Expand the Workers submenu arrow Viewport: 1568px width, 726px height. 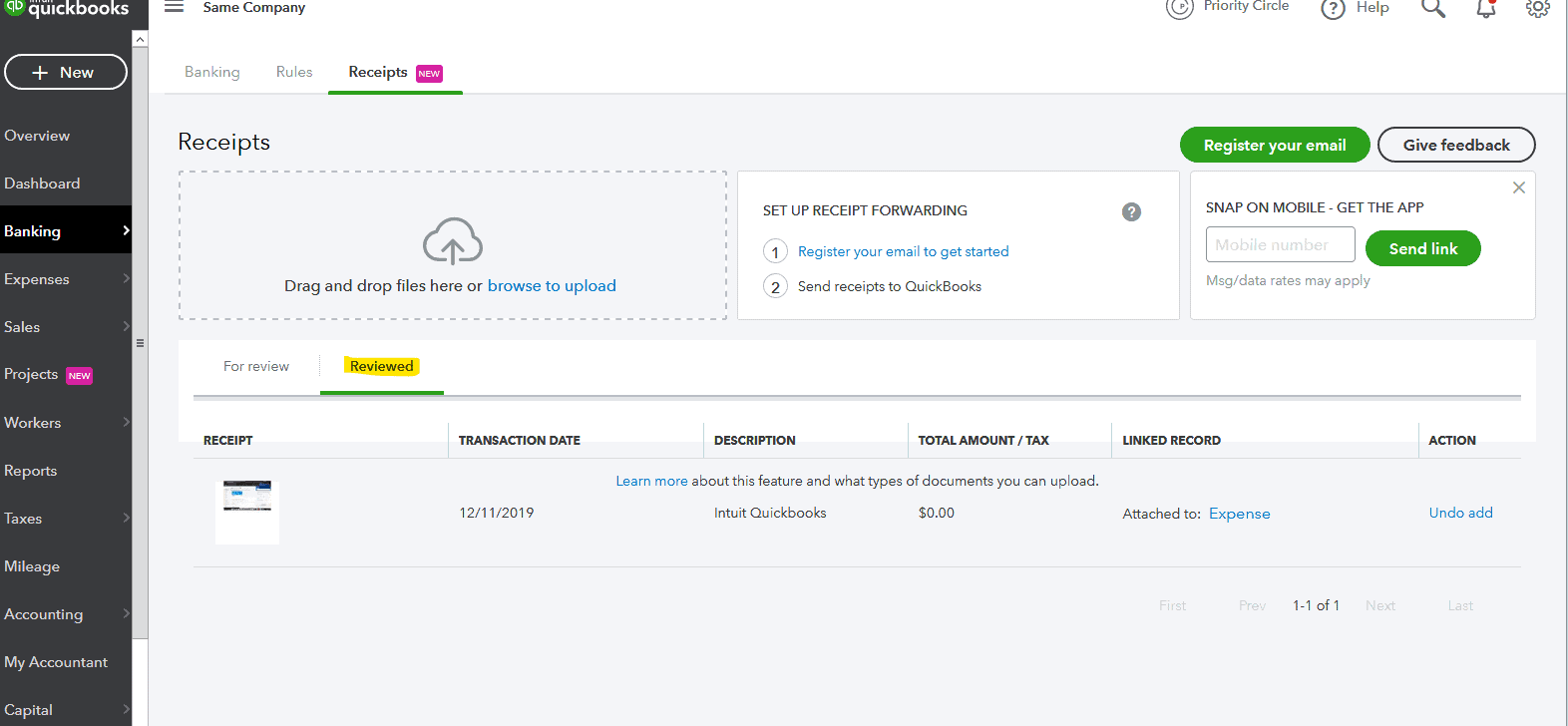126,422
